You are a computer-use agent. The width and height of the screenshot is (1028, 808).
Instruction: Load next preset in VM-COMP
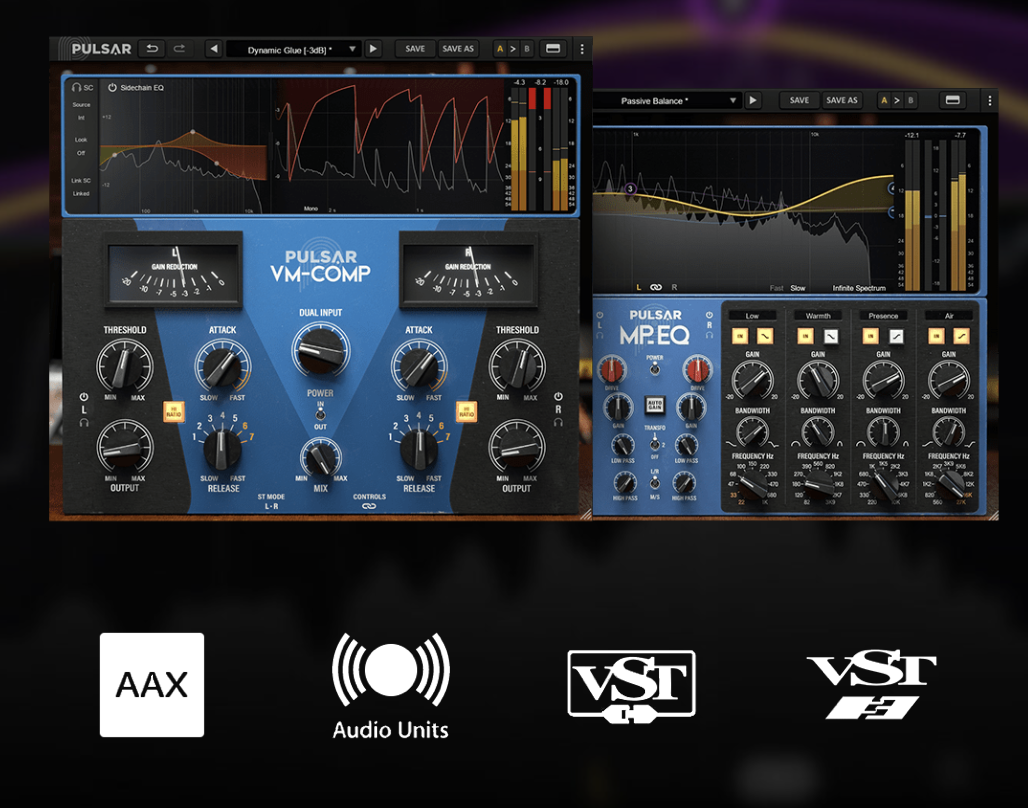373,49
